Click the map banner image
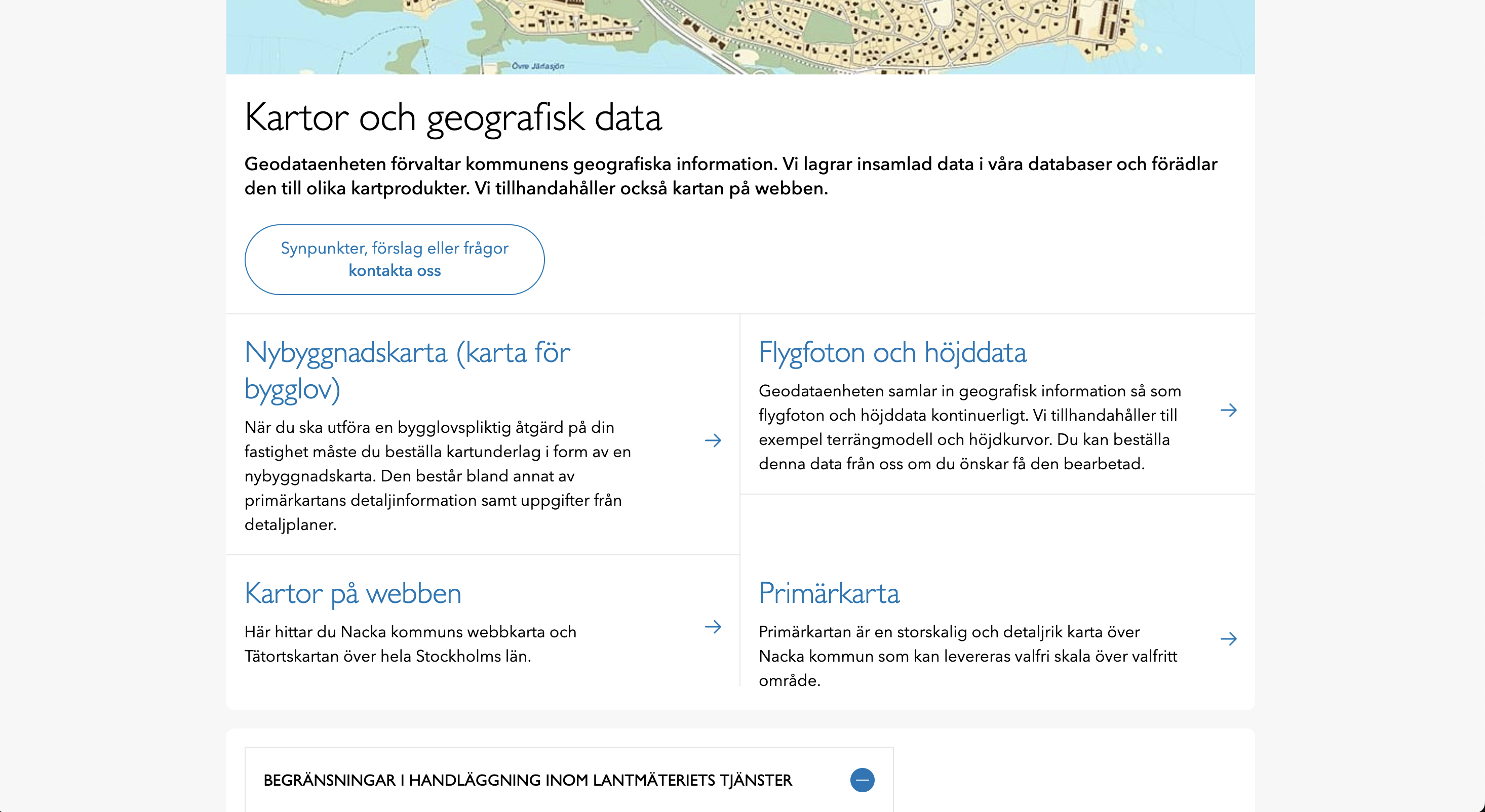 click(740, 37)
